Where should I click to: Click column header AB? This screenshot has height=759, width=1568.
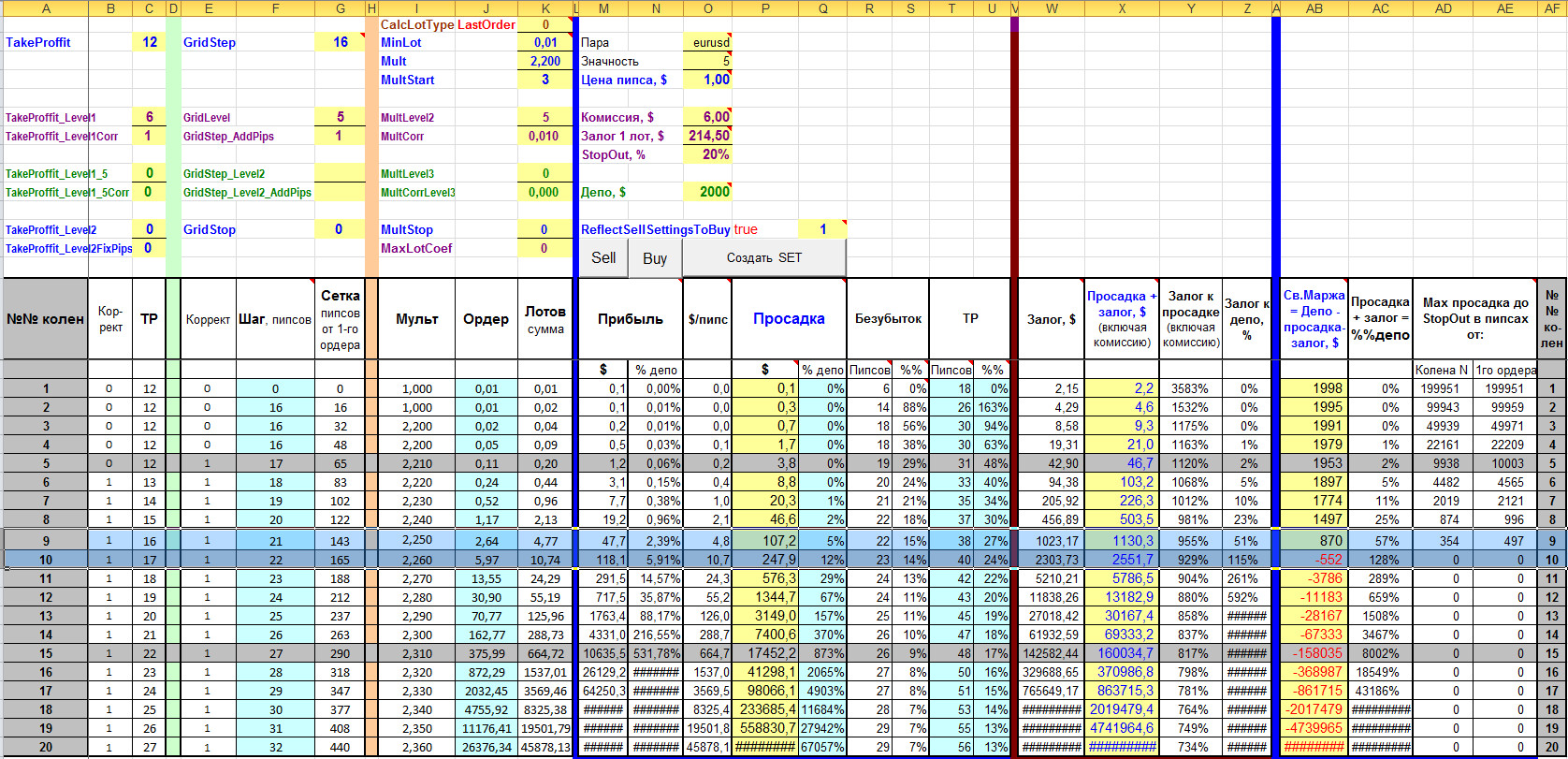tap(1314, 7)
